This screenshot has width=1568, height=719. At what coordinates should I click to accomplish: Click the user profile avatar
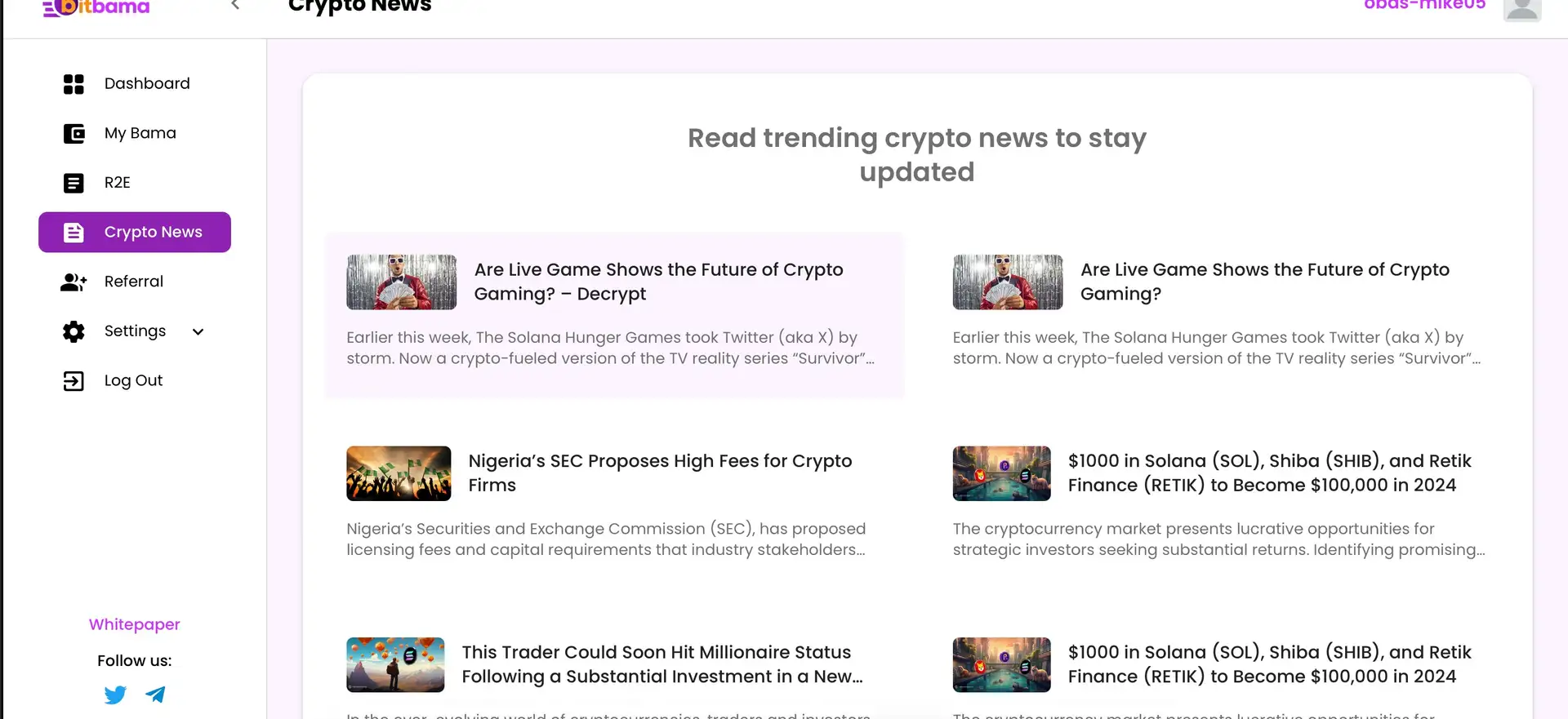point(1521,8)
